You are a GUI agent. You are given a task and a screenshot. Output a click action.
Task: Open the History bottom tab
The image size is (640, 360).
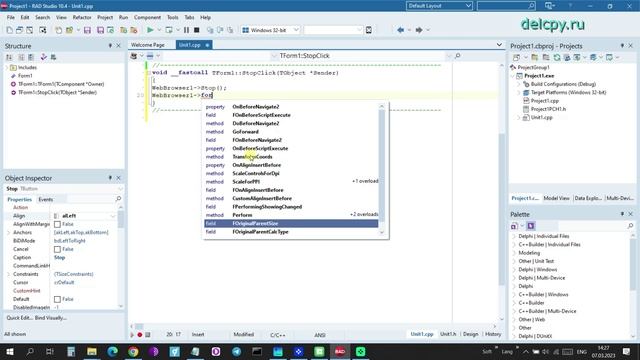493,334
